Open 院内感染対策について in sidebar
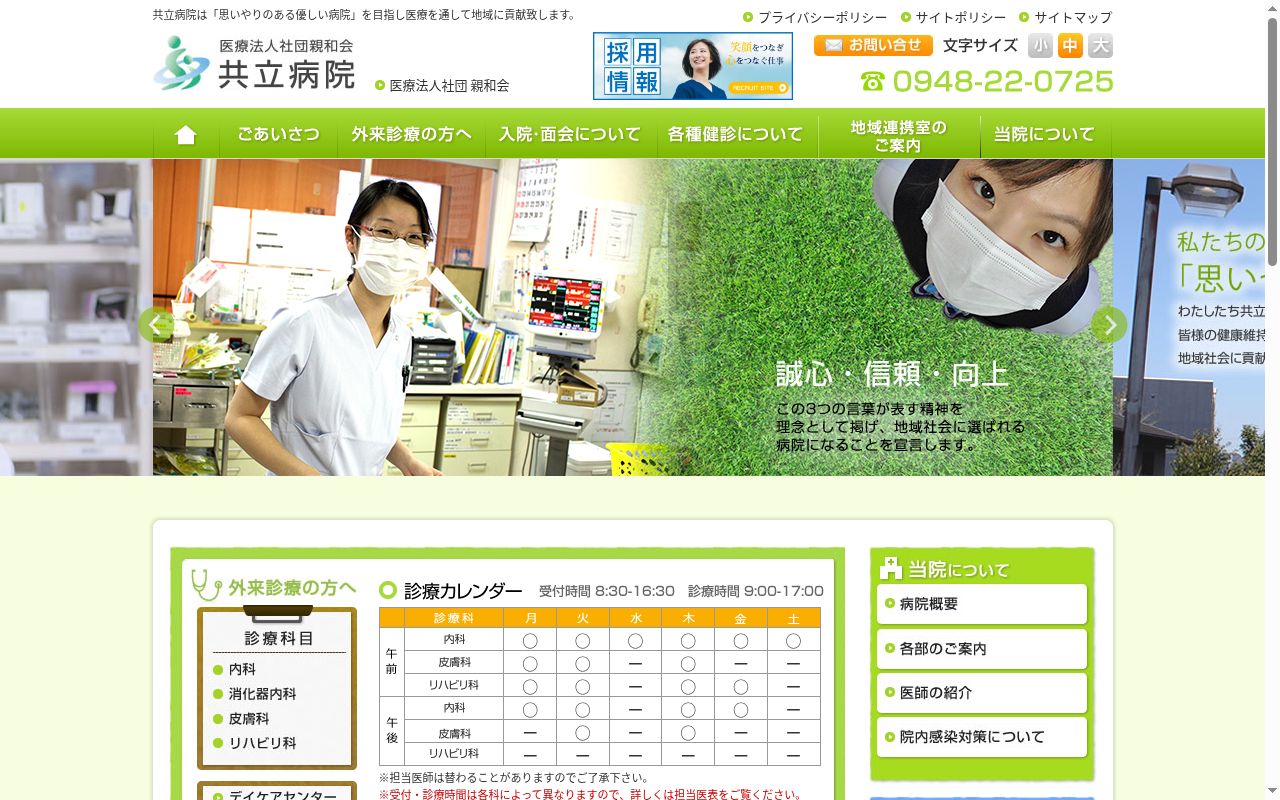This screenshot has width=1280, height=800. pyautogui.click(x=982, y=737)
